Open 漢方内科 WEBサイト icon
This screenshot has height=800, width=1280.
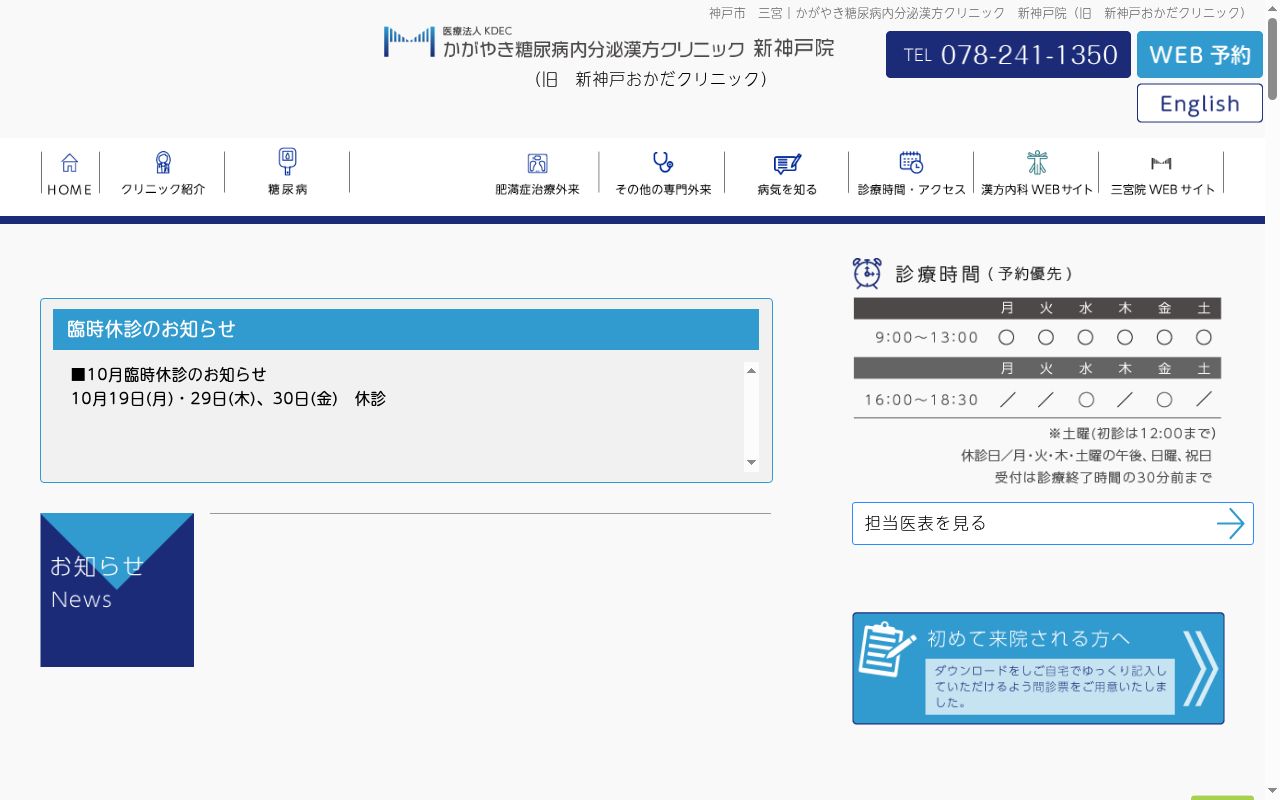1037,162
